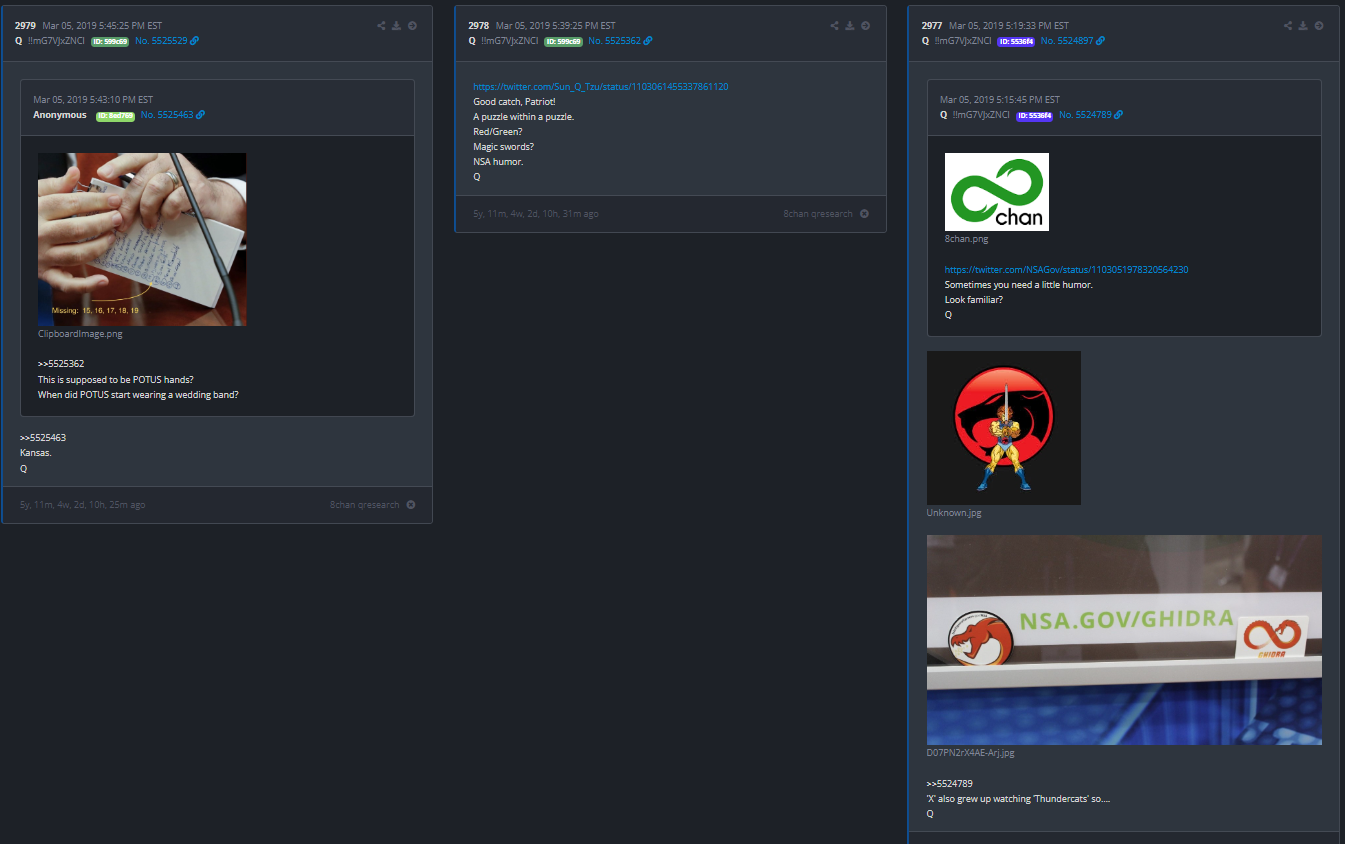Open the NSAGov twitter status link
The image size is (1345, 844).
(1066, 270)
